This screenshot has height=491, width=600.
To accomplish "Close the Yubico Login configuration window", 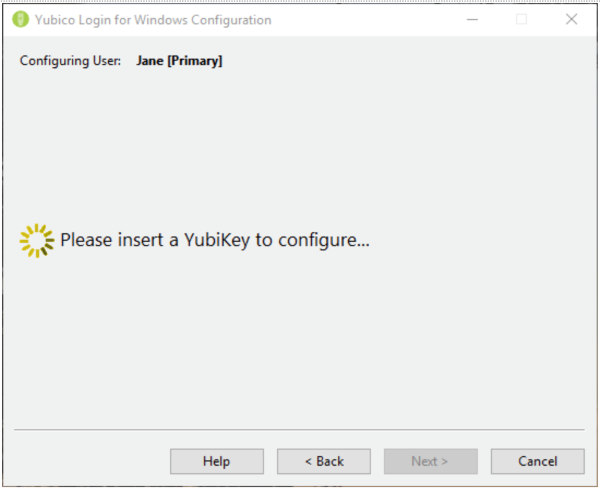I will pos(572,20).
